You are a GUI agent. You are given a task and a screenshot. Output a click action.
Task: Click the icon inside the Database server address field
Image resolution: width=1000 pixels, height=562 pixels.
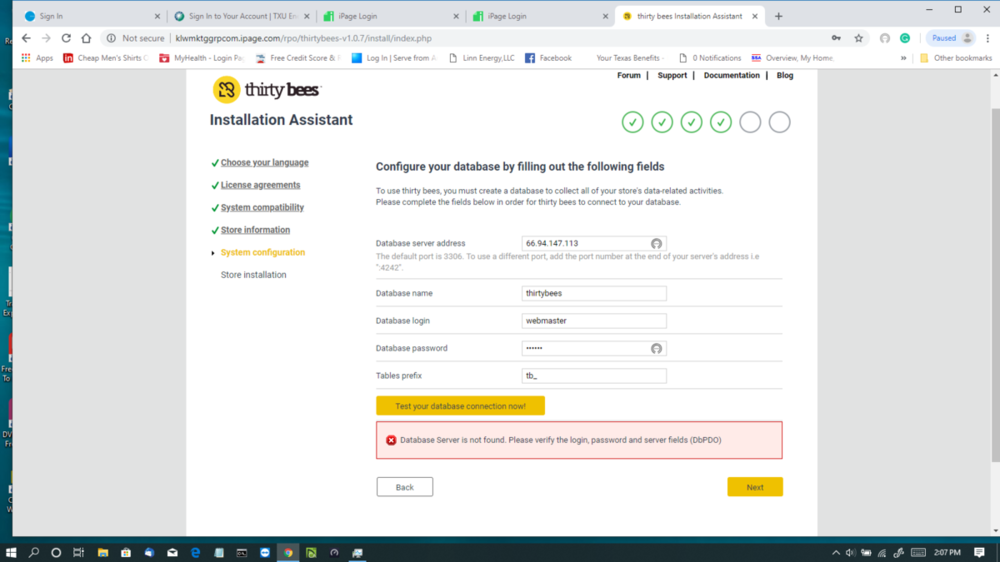tap(656, 244)
